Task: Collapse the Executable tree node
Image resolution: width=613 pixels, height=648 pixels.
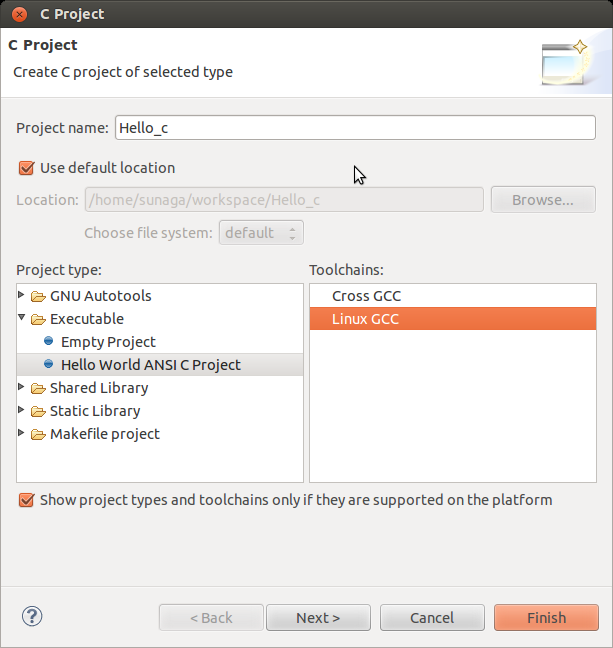Action: 23,319
